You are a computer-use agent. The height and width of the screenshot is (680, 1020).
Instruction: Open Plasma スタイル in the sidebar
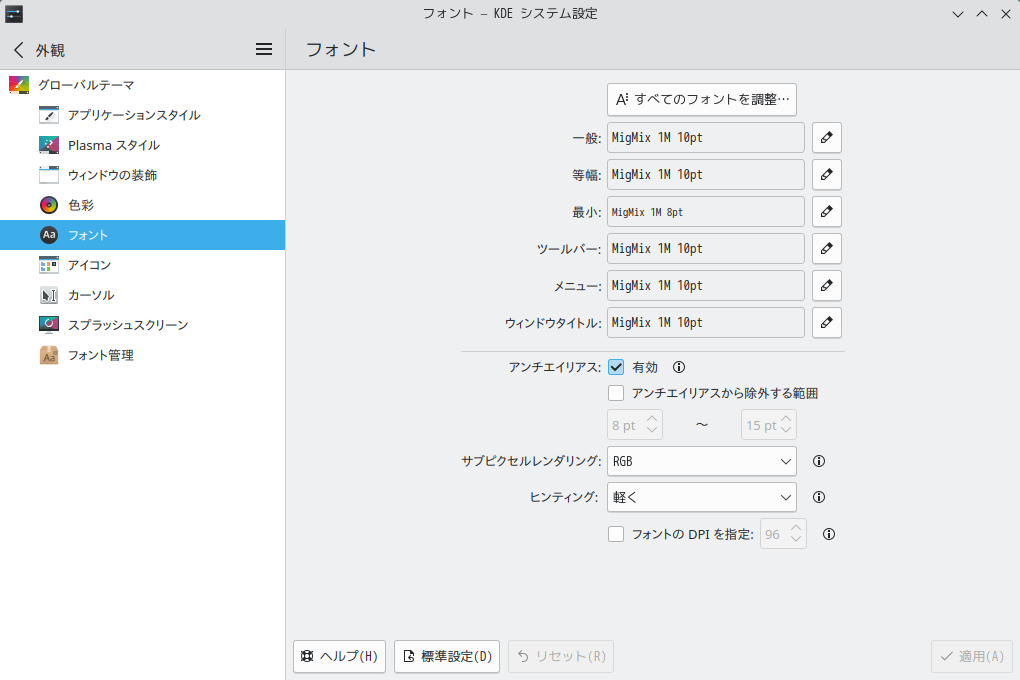pyautogui.click(x=113, y=145)
